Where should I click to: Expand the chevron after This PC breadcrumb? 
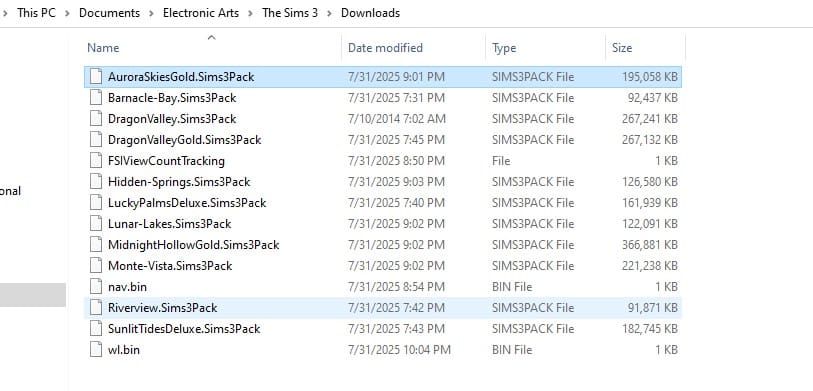pos(67,13)
